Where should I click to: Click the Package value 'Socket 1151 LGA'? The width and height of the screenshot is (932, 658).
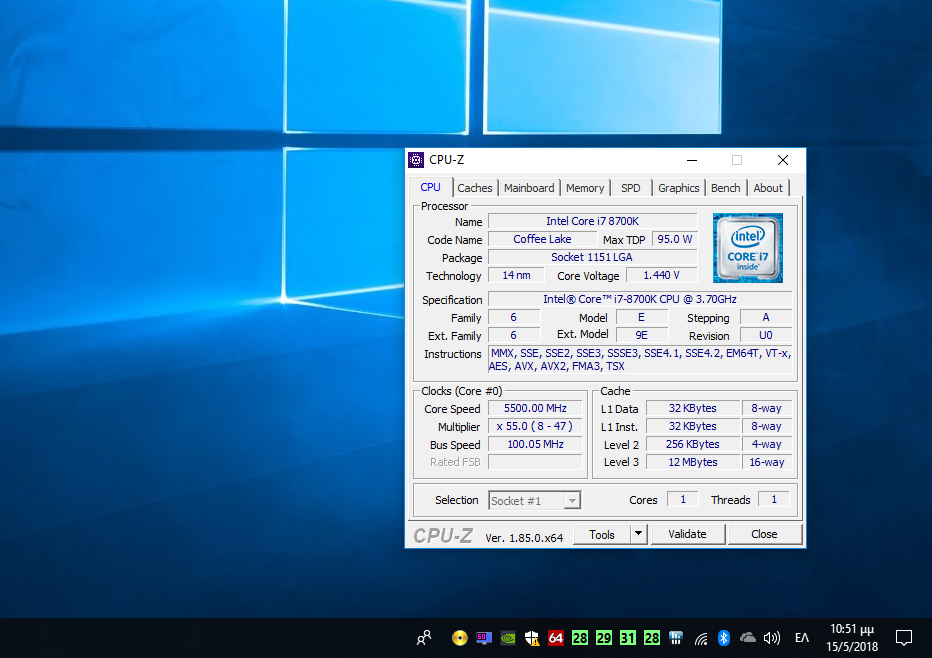coord(592,257)
